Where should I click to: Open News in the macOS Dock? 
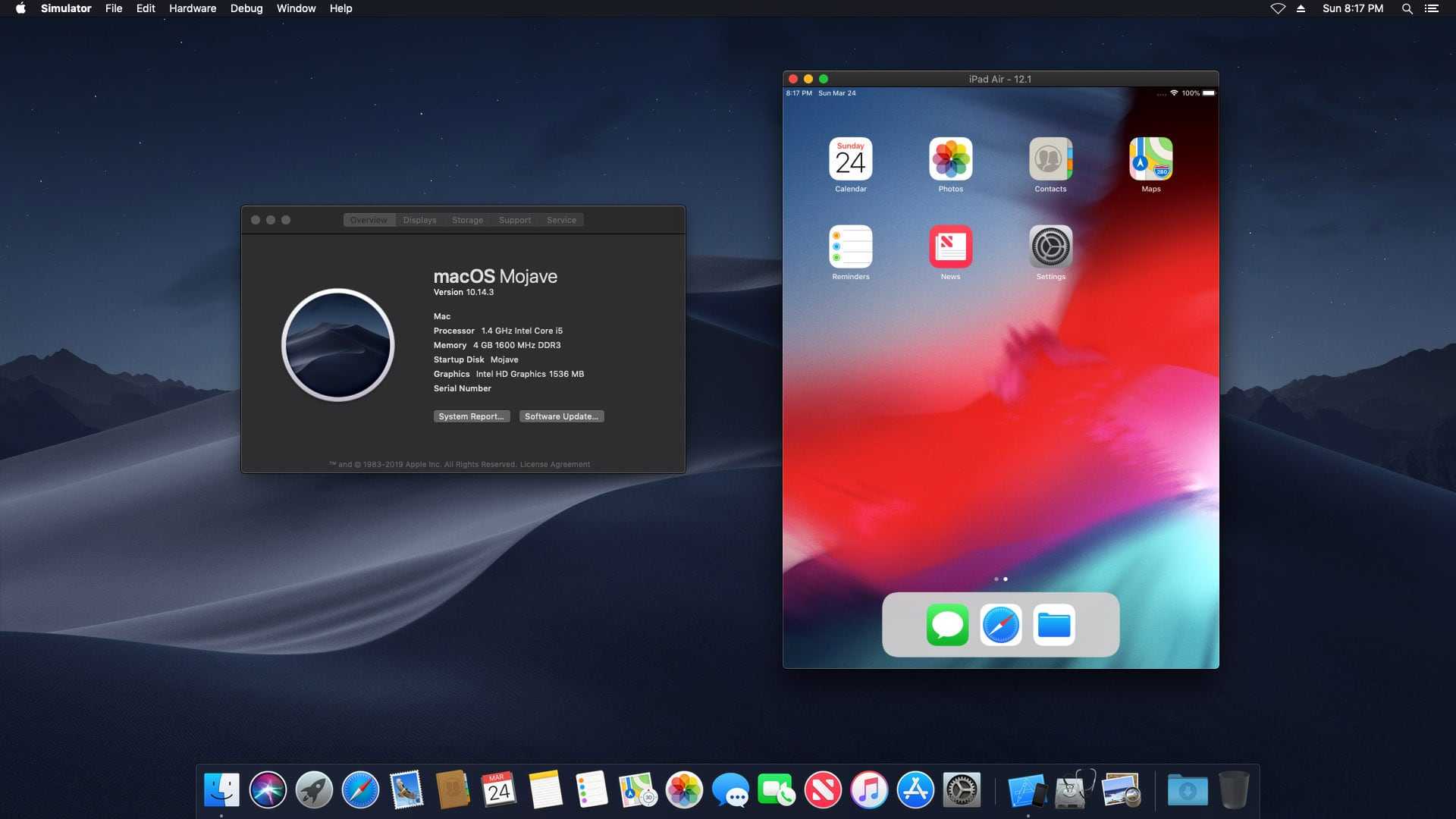coord(823,790)
